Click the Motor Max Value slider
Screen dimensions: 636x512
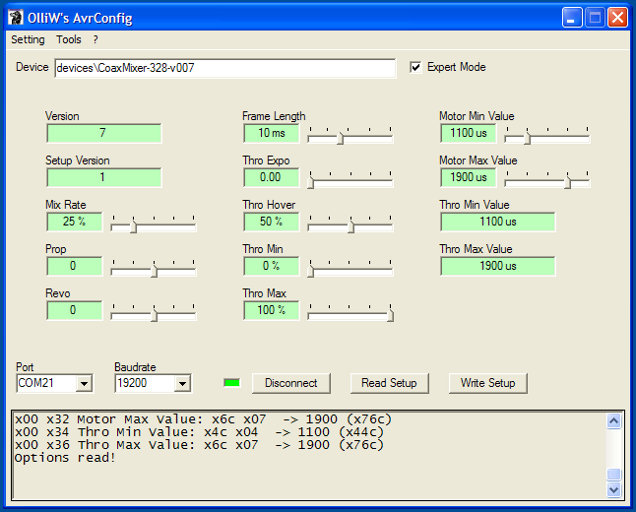(x=547, y=182)
